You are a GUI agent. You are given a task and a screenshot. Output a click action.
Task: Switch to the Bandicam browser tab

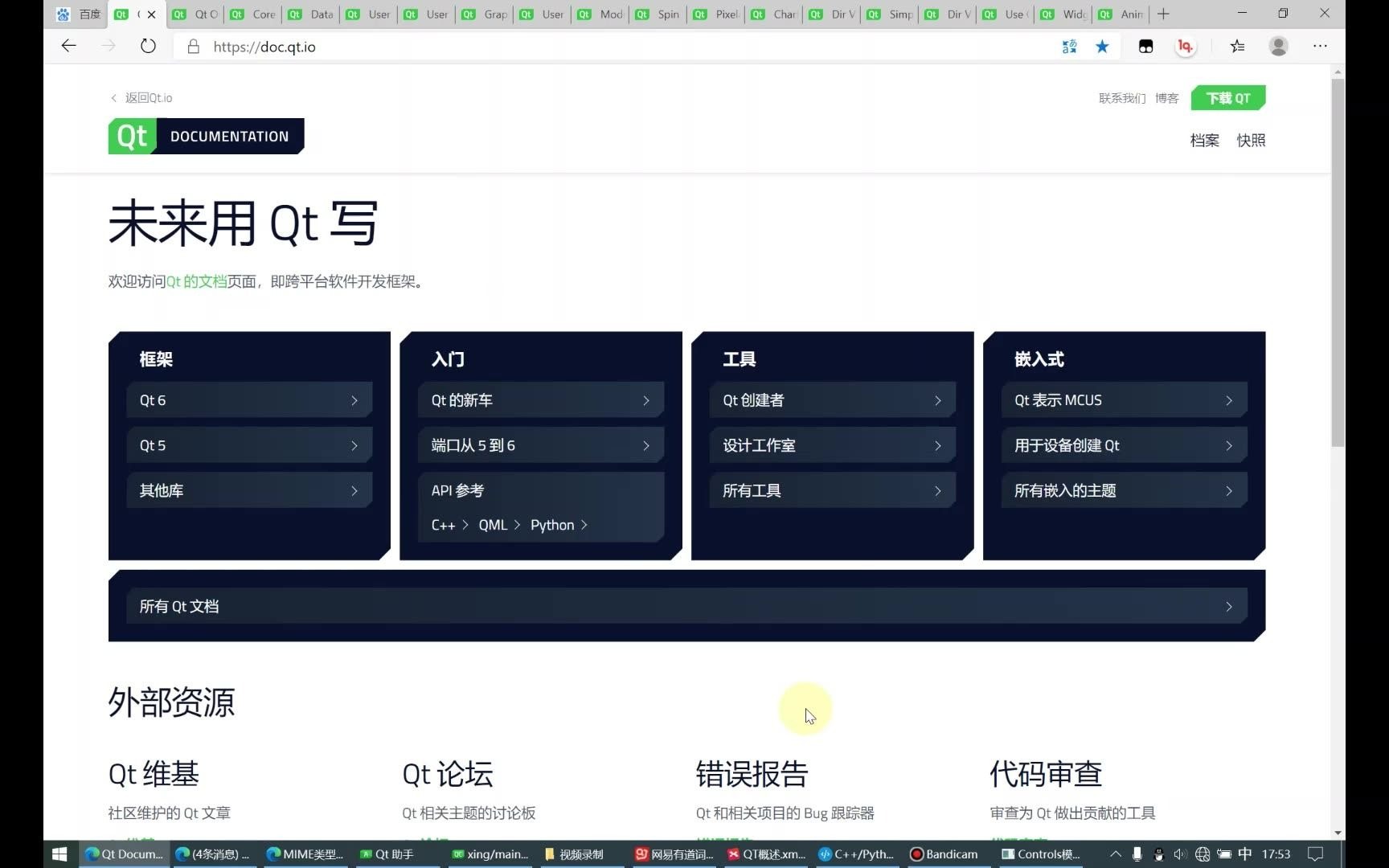click(x=944, y=854)
